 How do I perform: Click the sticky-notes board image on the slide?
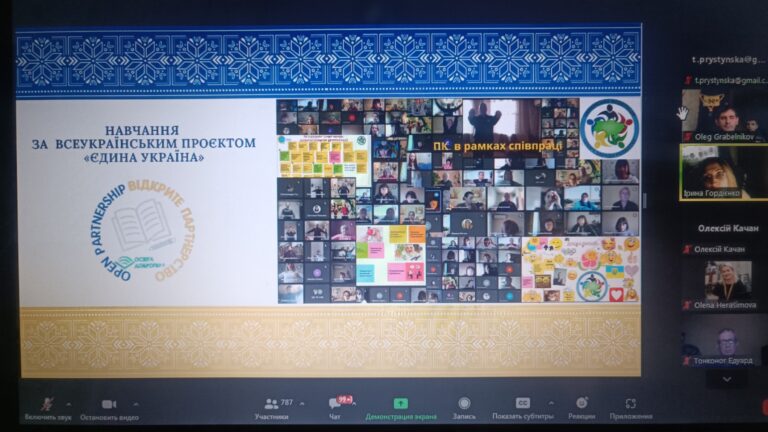324,156
